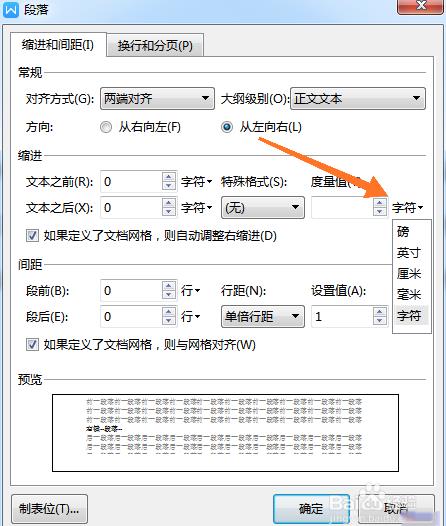Click the 段前(B) input field
Image resolution: width=446 pixels, height=526 pixels.
131,291
